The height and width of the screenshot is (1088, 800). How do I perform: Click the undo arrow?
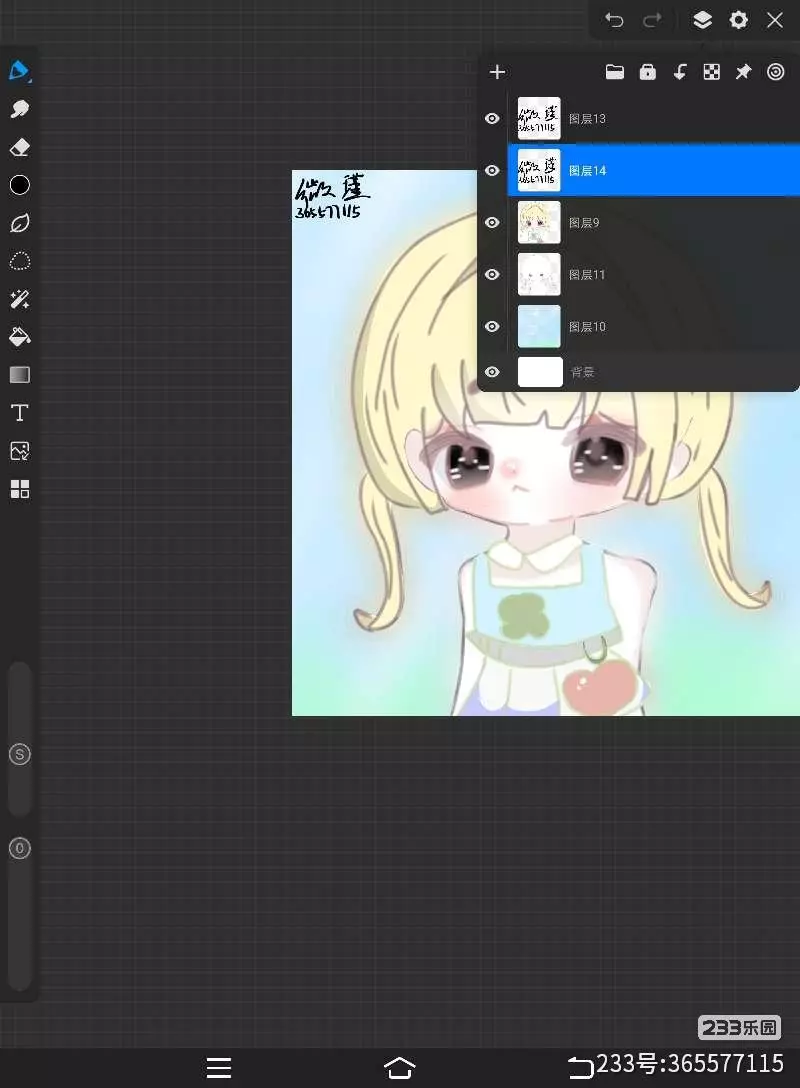(614, 20)
